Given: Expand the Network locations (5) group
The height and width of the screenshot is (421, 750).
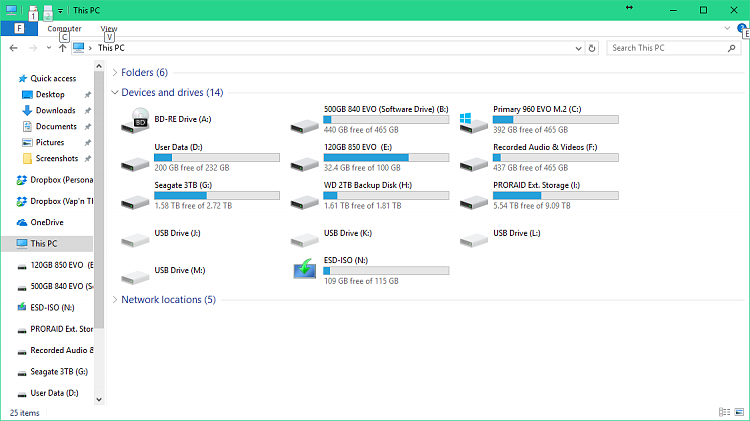Looking at the screenshot, I should (x=115, y=299).
